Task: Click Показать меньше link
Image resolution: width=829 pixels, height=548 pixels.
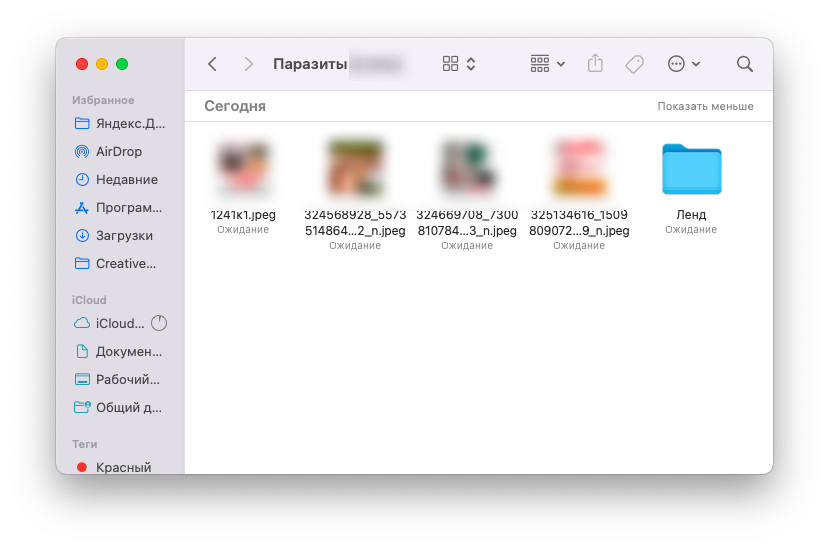Action: tap(705, 106)
